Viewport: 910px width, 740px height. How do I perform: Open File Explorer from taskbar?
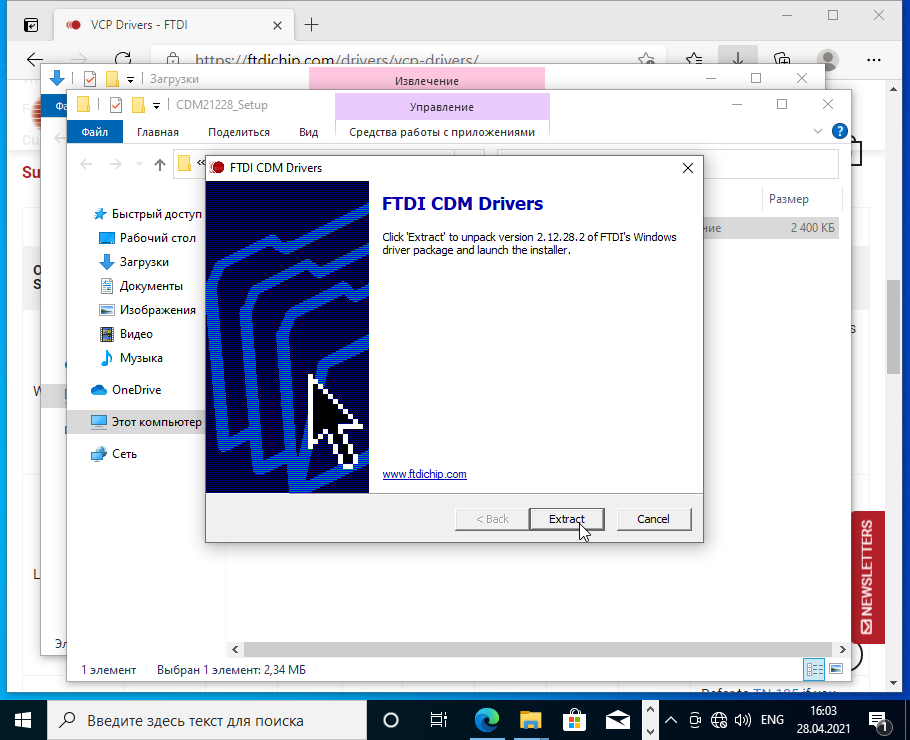(530, 720)
